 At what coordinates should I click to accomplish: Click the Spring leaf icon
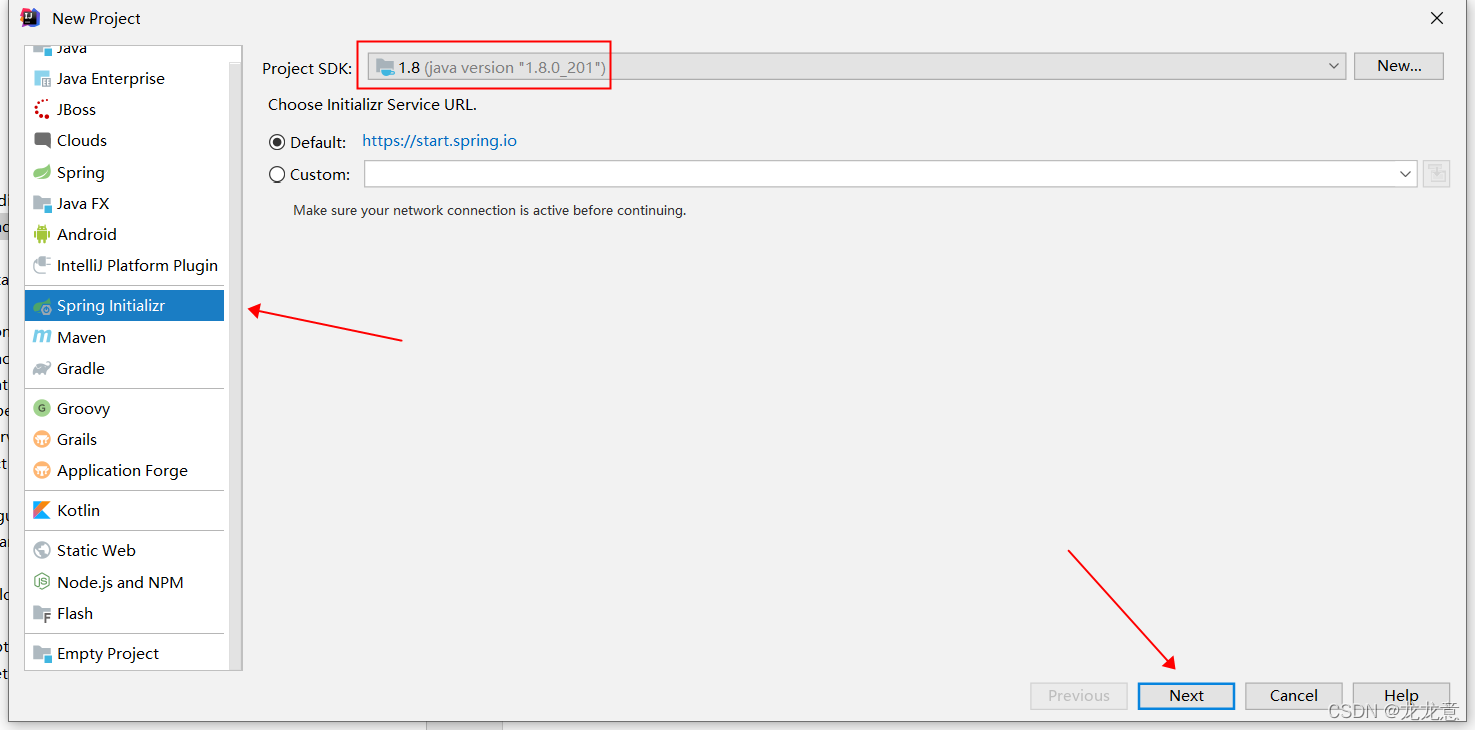pos(42,173)
